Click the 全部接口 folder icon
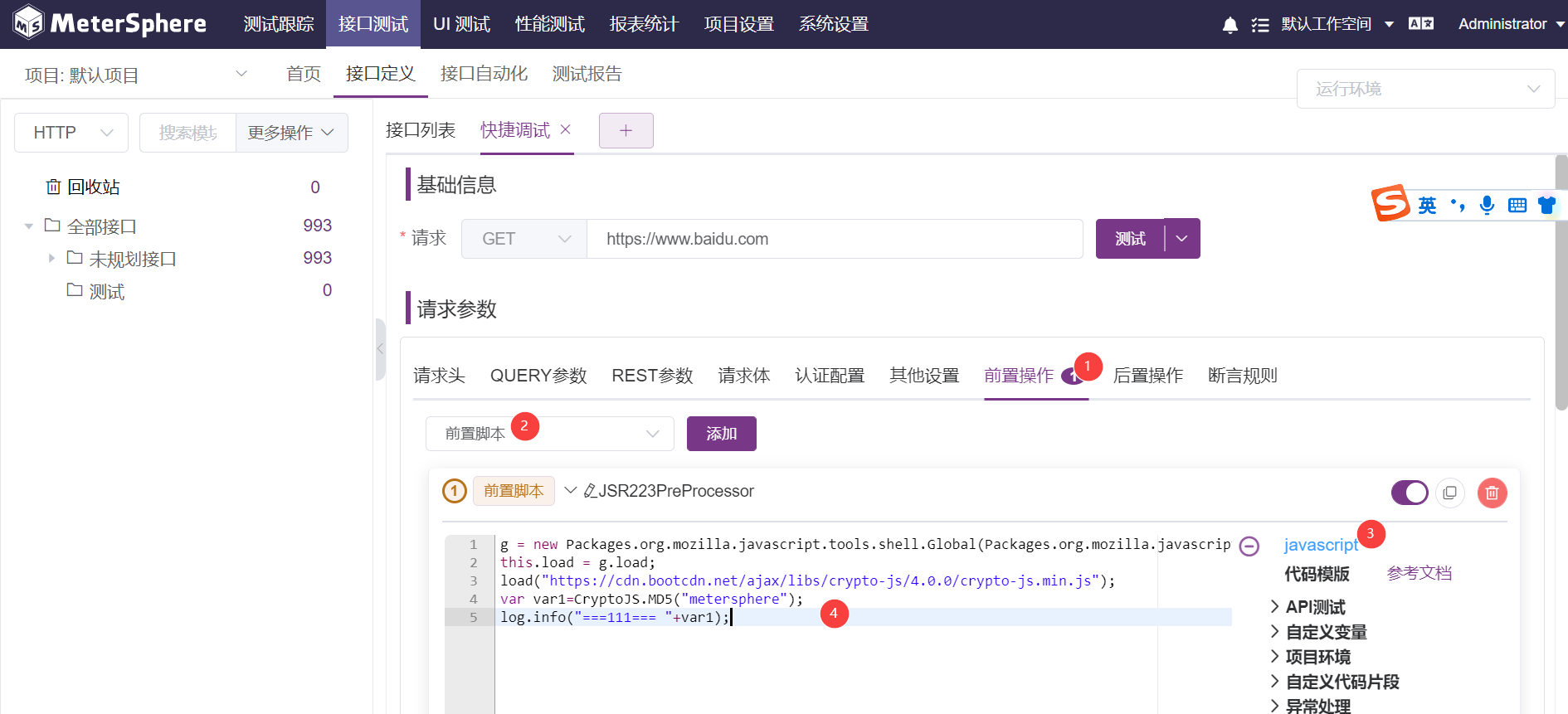Image resolution: width=1568 pixels, height=714 pixels. [52, 225]
